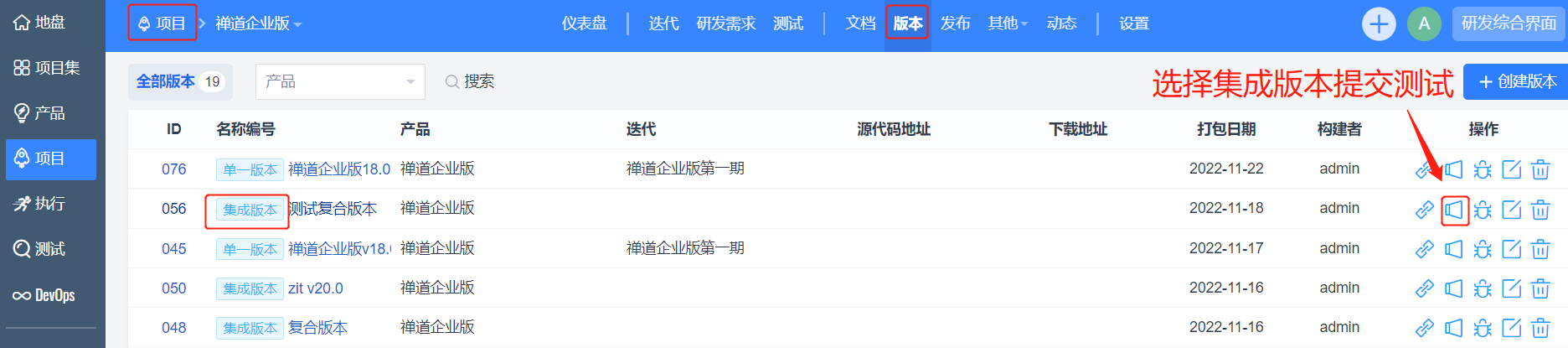View bugs icon for build 056
This screenshot has height=348, width=1568.
1483,210
